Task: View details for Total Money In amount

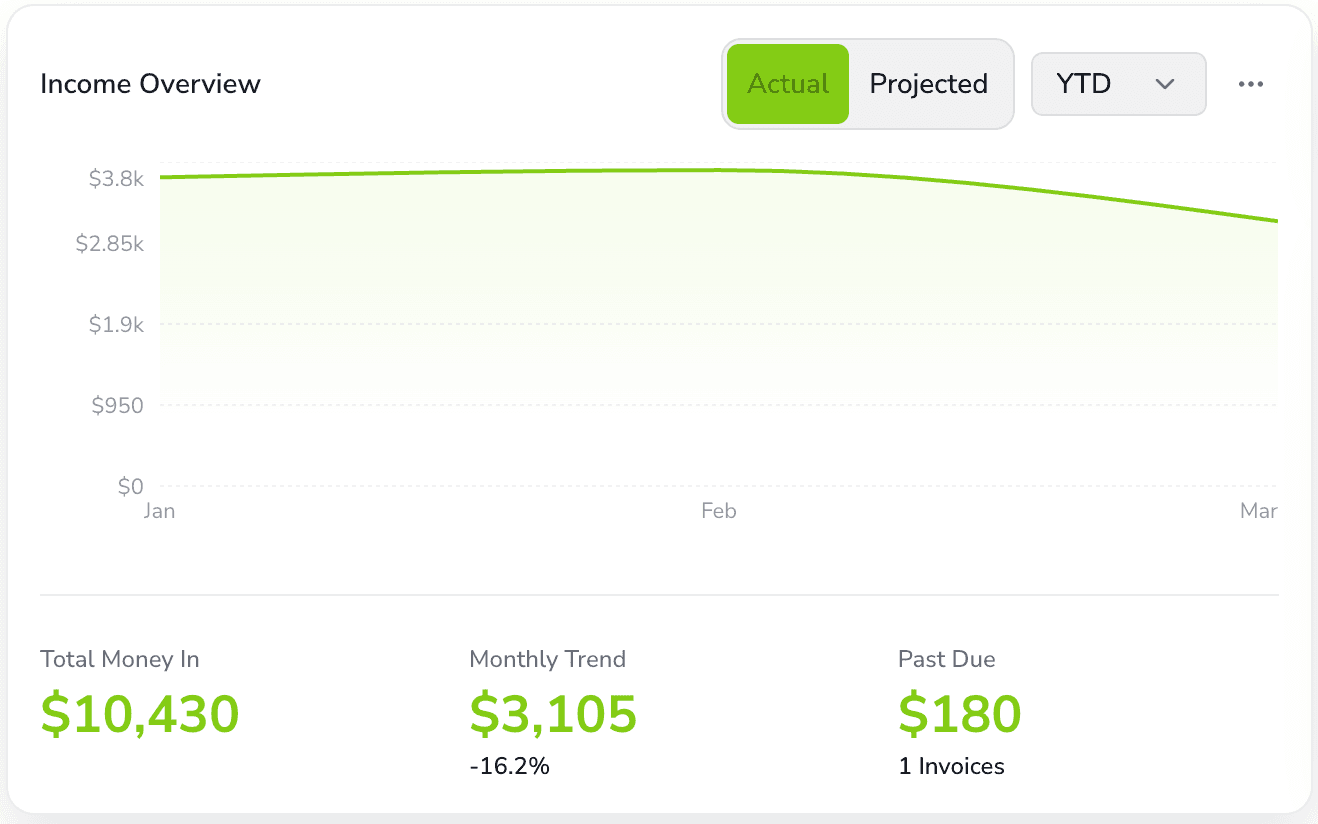Action: (x=139, y=713)
